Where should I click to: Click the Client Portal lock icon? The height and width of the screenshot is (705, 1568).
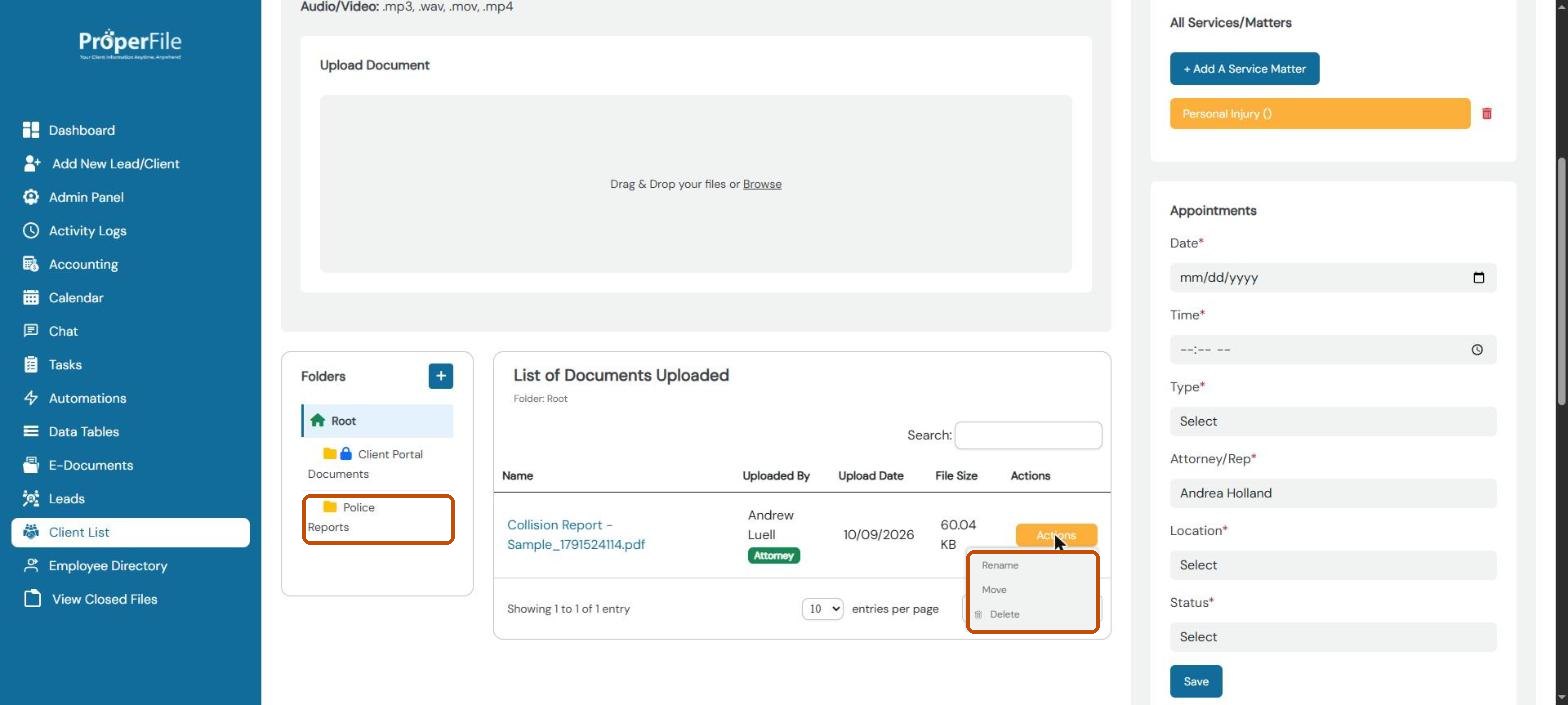click(x=346, y=454)
